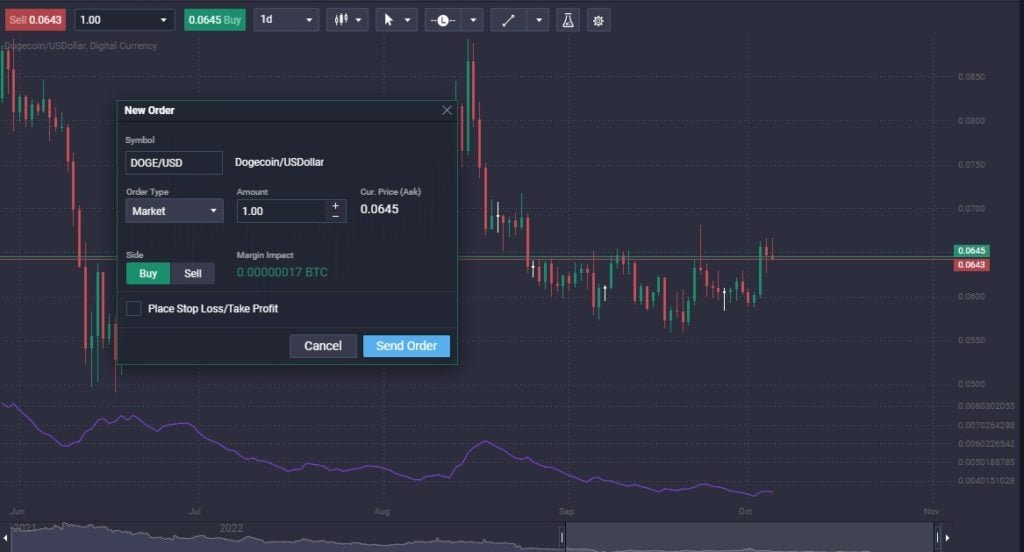This screenshot has height=552, width=1024.
Task: Open chart settings gear icon
Action: (x=598, y=20)
